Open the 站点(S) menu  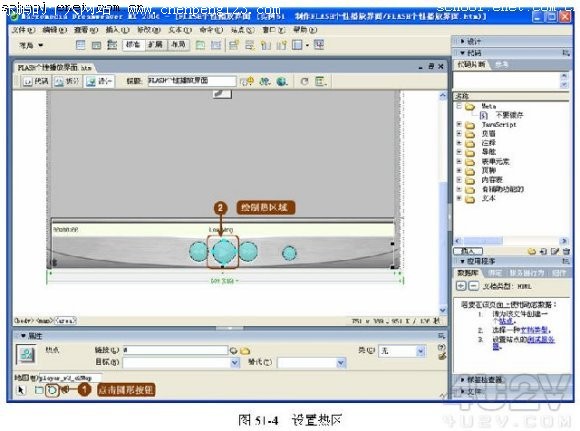[243, 30]
